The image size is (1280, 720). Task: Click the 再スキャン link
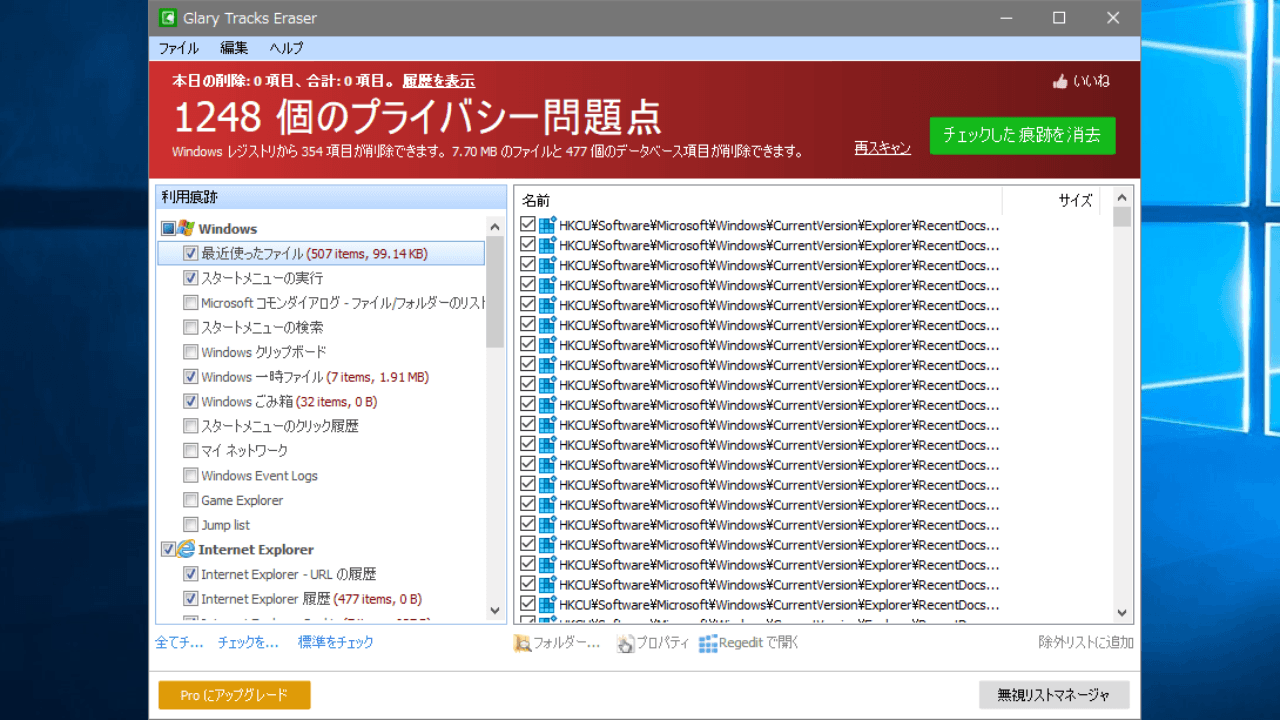[883, 148]
